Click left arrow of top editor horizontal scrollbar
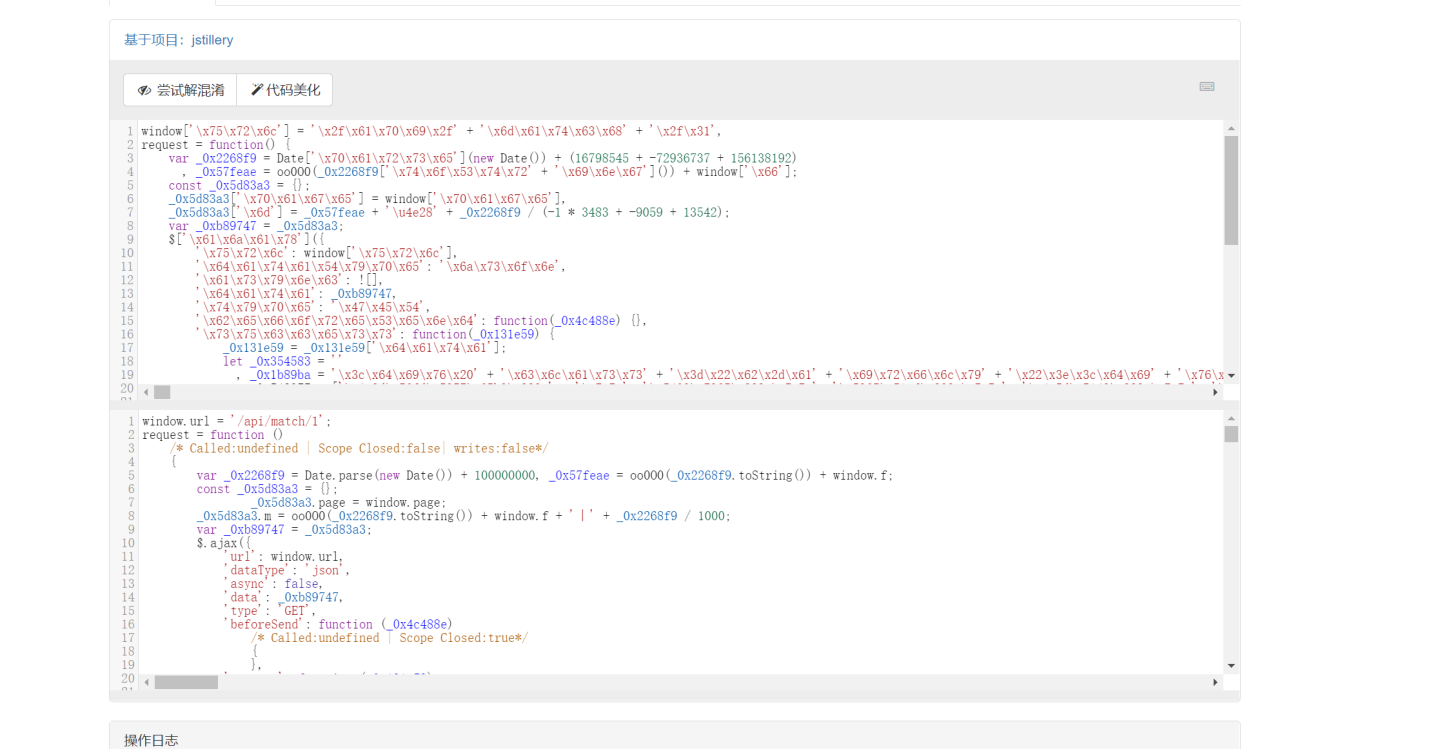The image size is (1440, 749). coord(148,393)
